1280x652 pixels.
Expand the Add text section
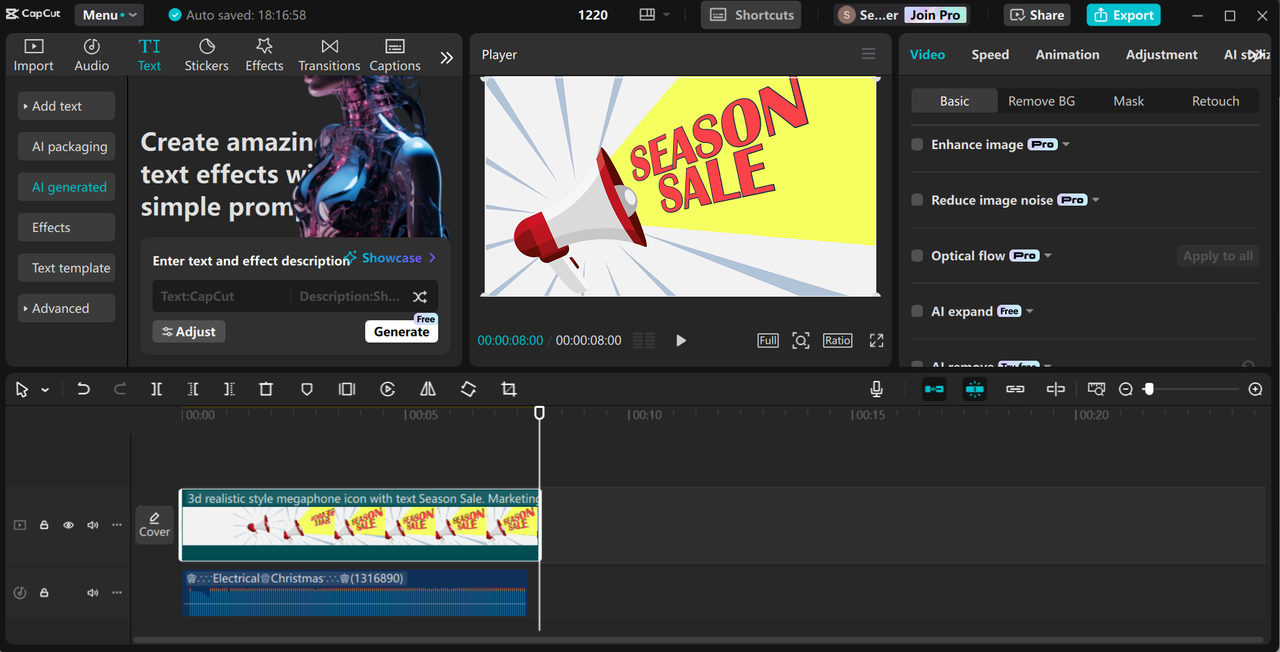tap(66, 106)
